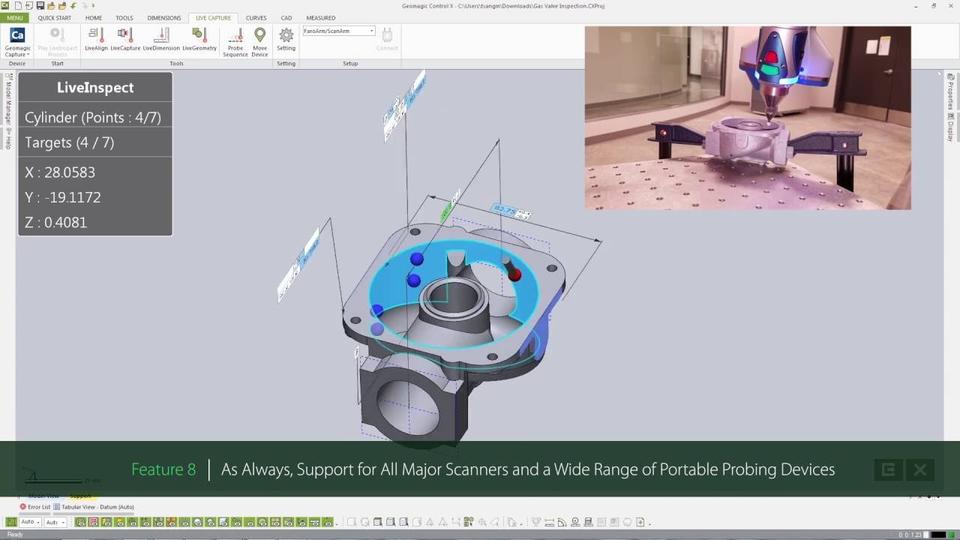Activate the LiveGeometry tool
The height and width of the screenshot is (540, 960).
200,39
